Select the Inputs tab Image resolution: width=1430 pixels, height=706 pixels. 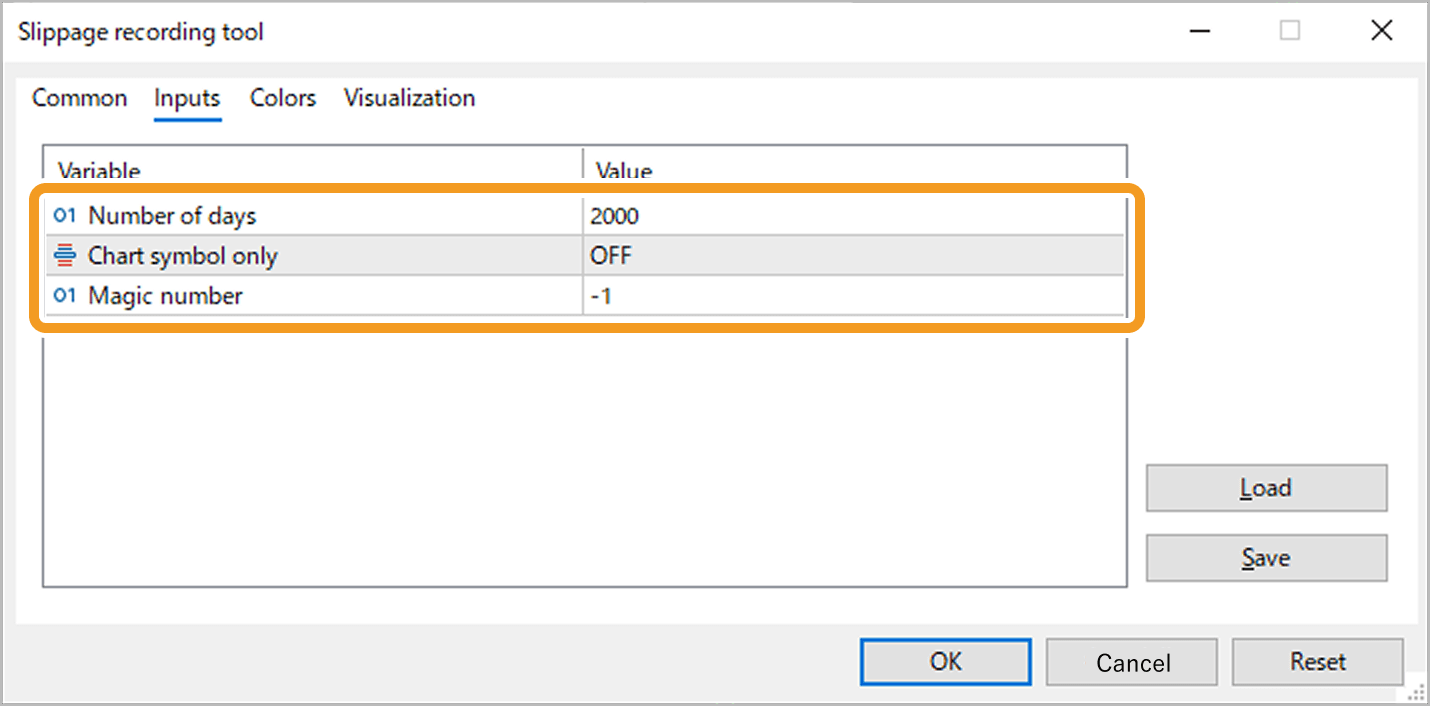click(187, 98)
